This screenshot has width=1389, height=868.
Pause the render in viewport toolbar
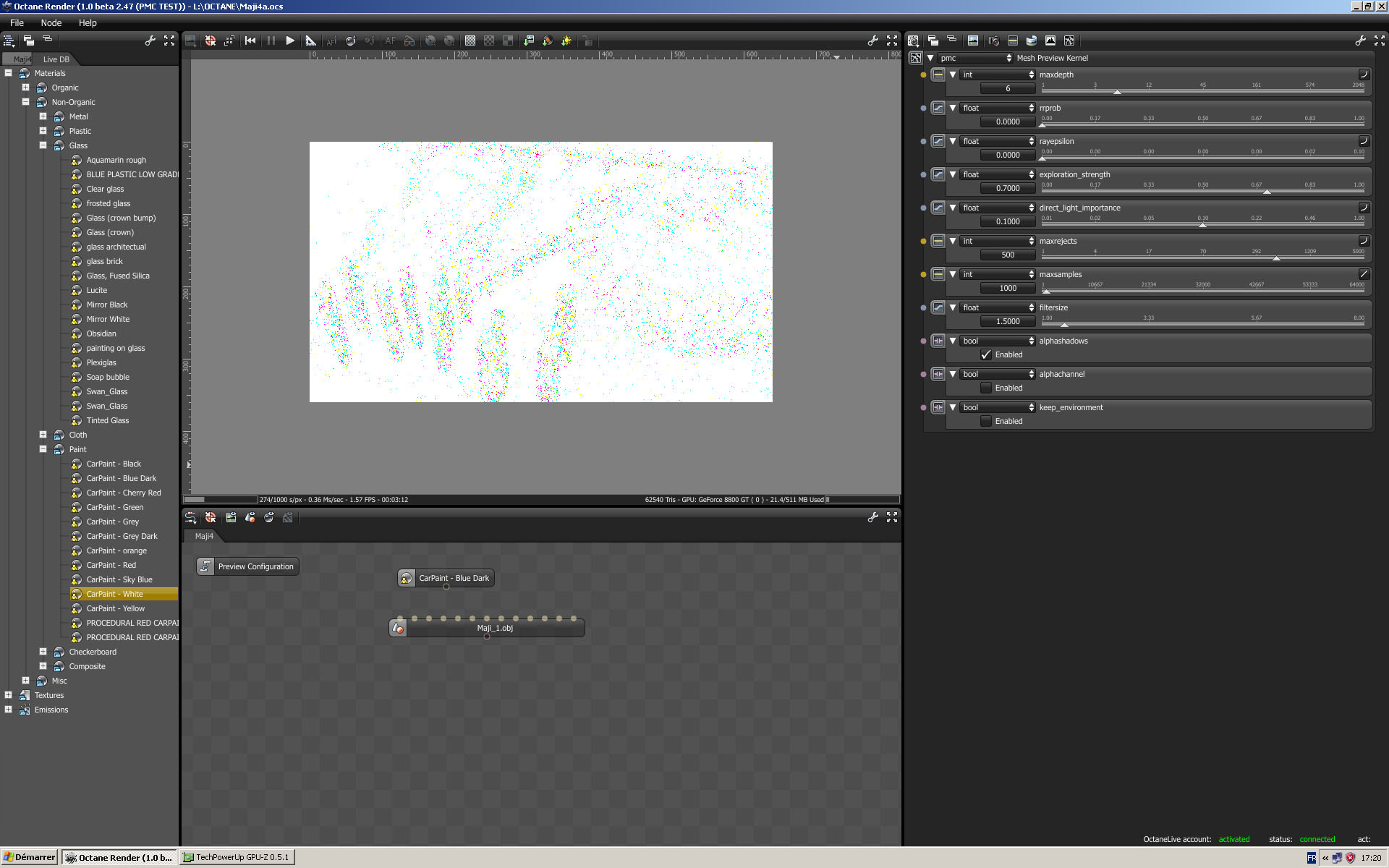click(x=271, y=41)
